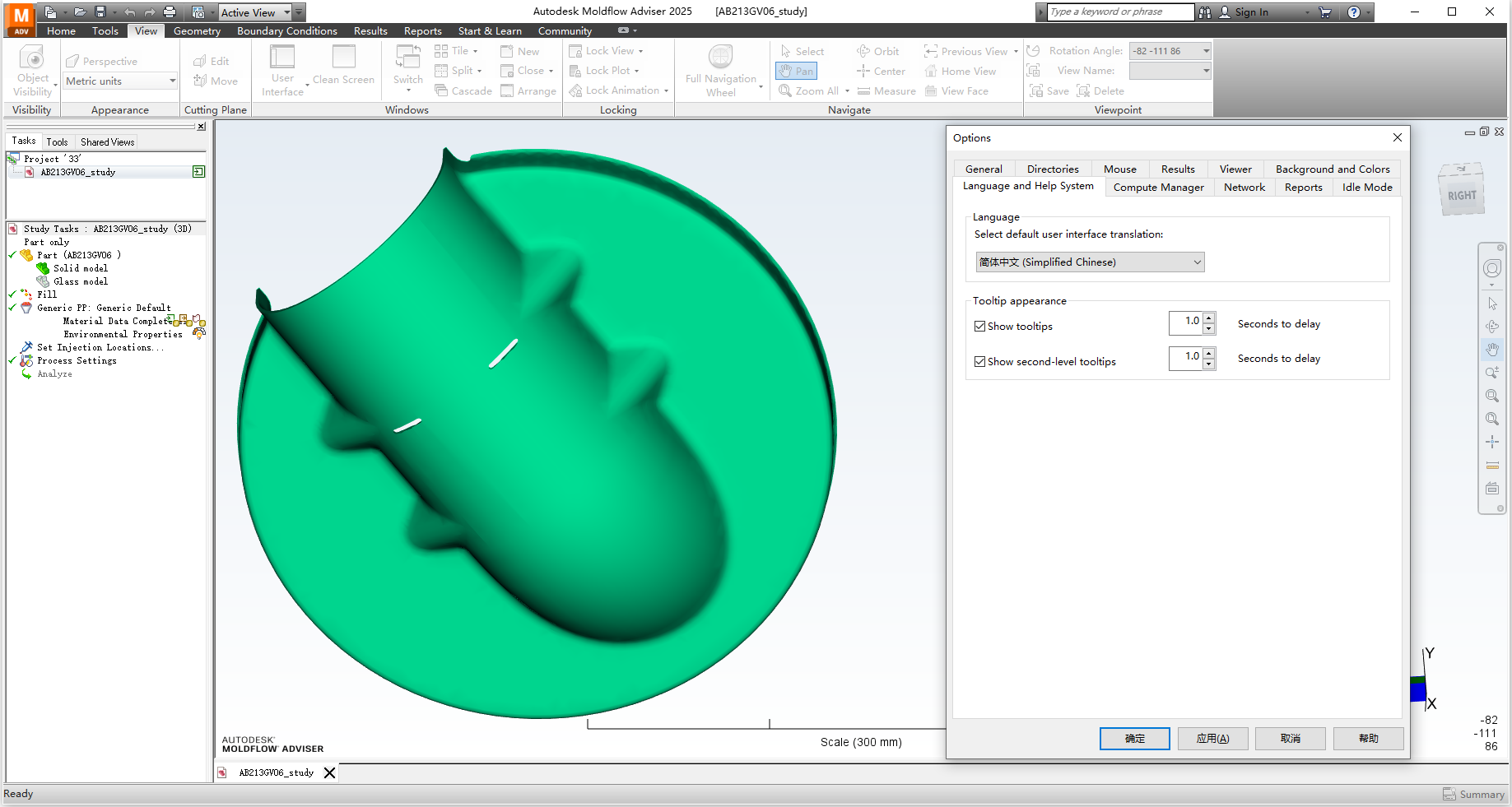Toggle the Show tooltips checkbox
The height and width of the screenshot is (807, 1512).
click(x=980, y=327)
